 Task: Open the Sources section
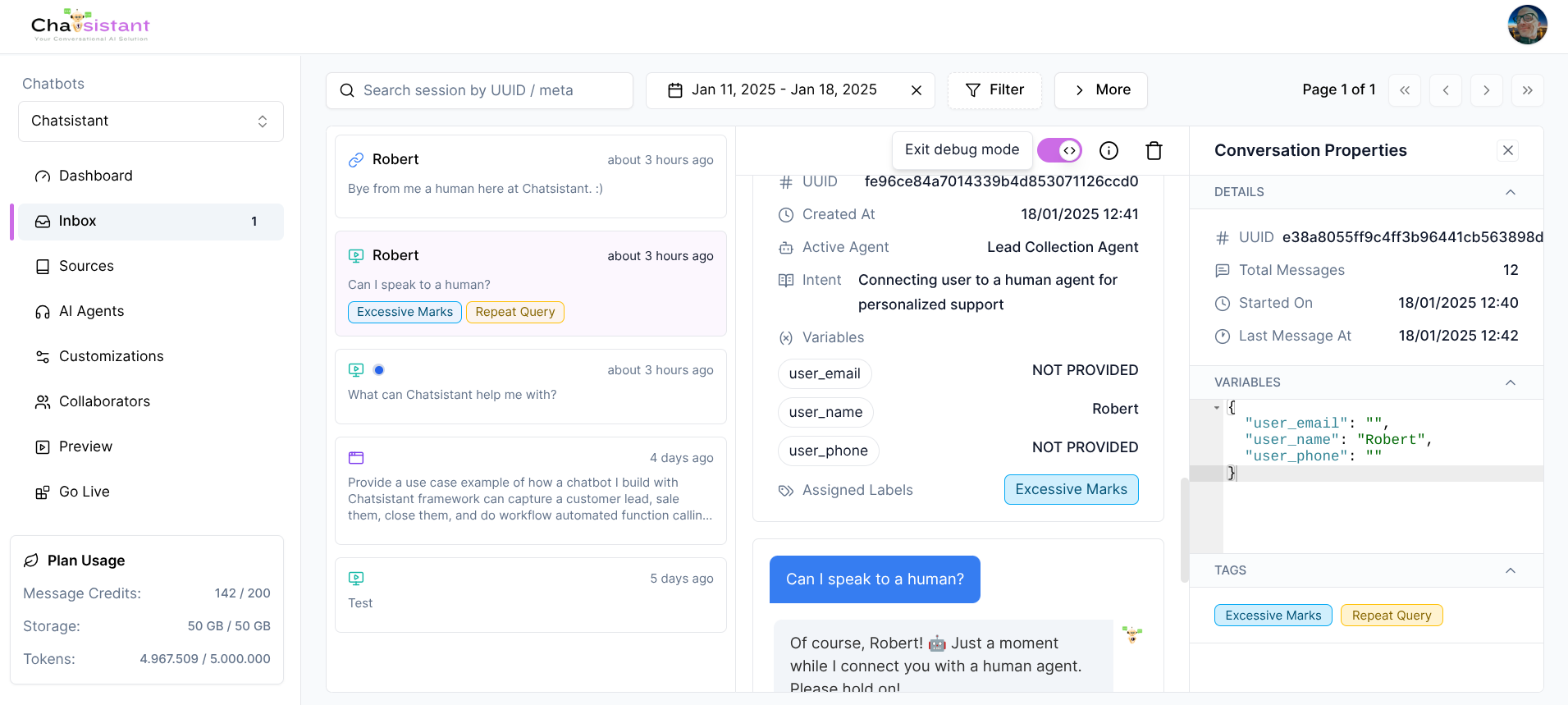click(x=151, y=266)
